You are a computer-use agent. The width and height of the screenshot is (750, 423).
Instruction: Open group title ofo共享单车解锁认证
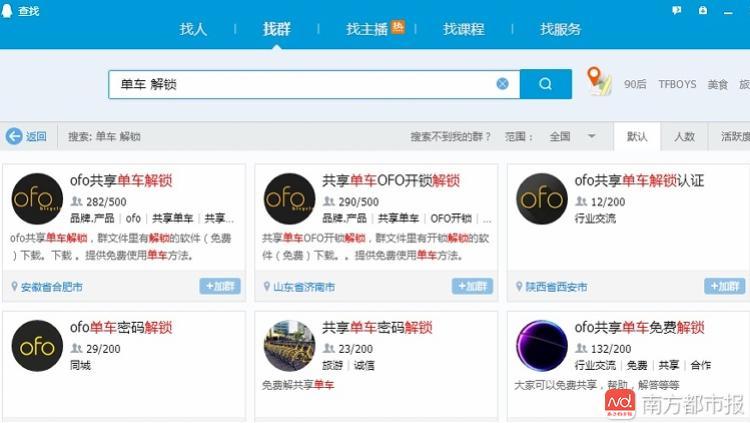coord(639,180)
